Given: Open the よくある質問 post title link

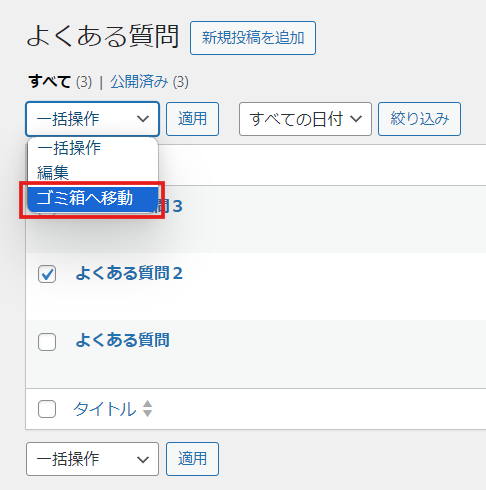Looking at the screenshot, I should click(x=122, y=340).
